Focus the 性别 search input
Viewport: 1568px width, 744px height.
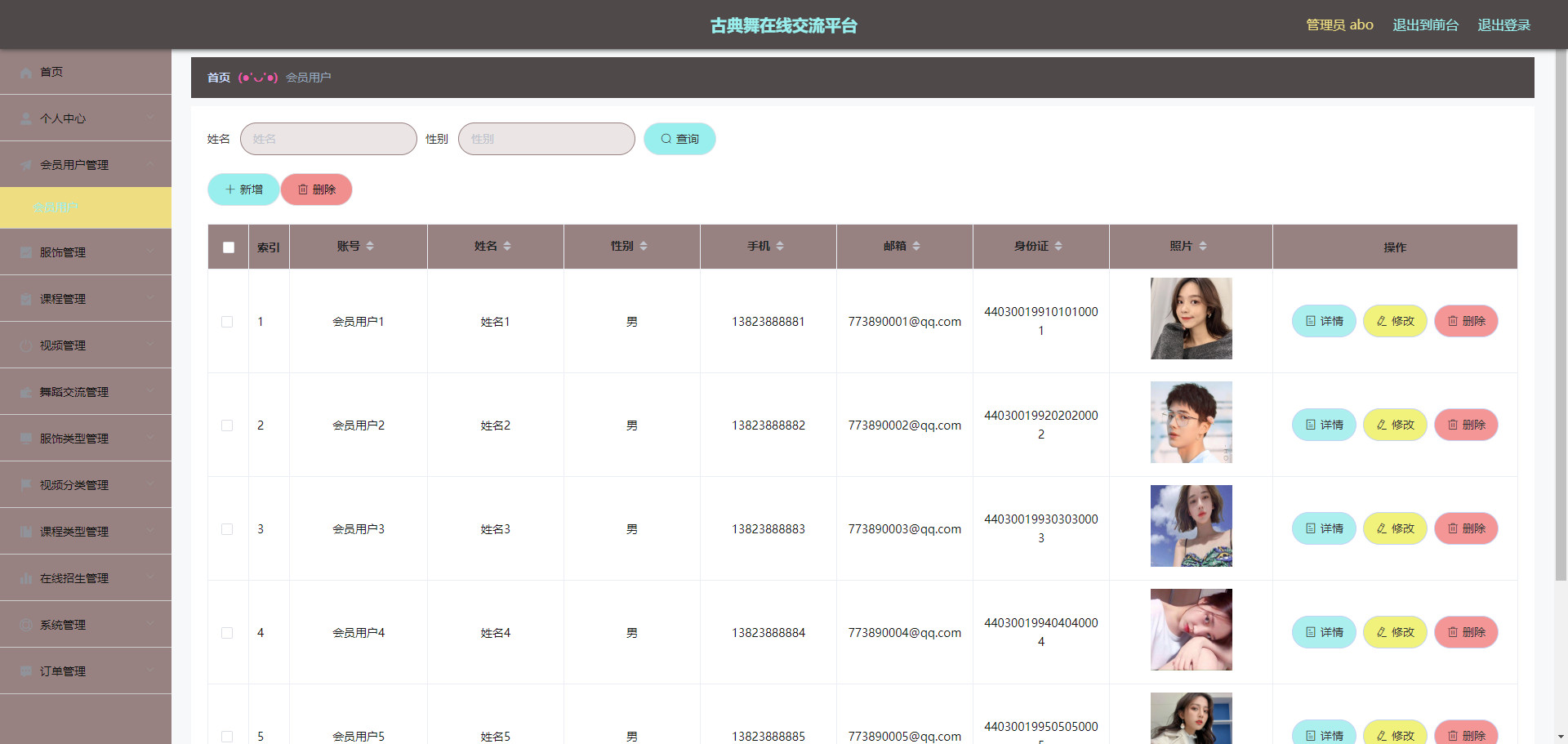coord(546,139)
